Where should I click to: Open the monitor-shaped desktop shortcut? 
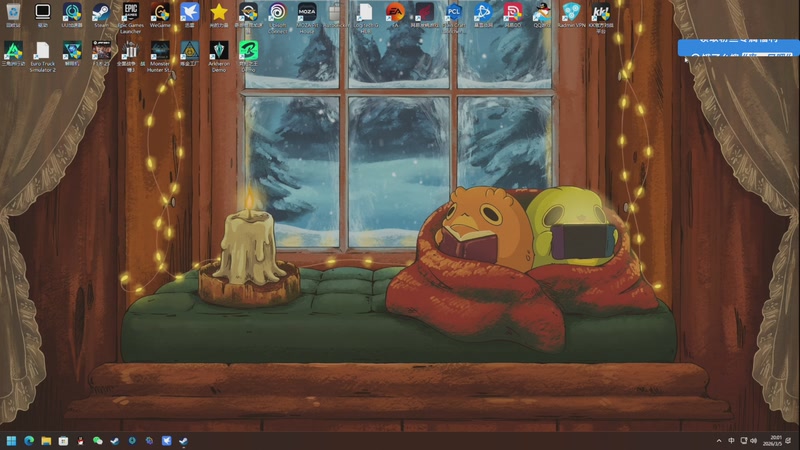pyautogui.click(x=42, y=15)
